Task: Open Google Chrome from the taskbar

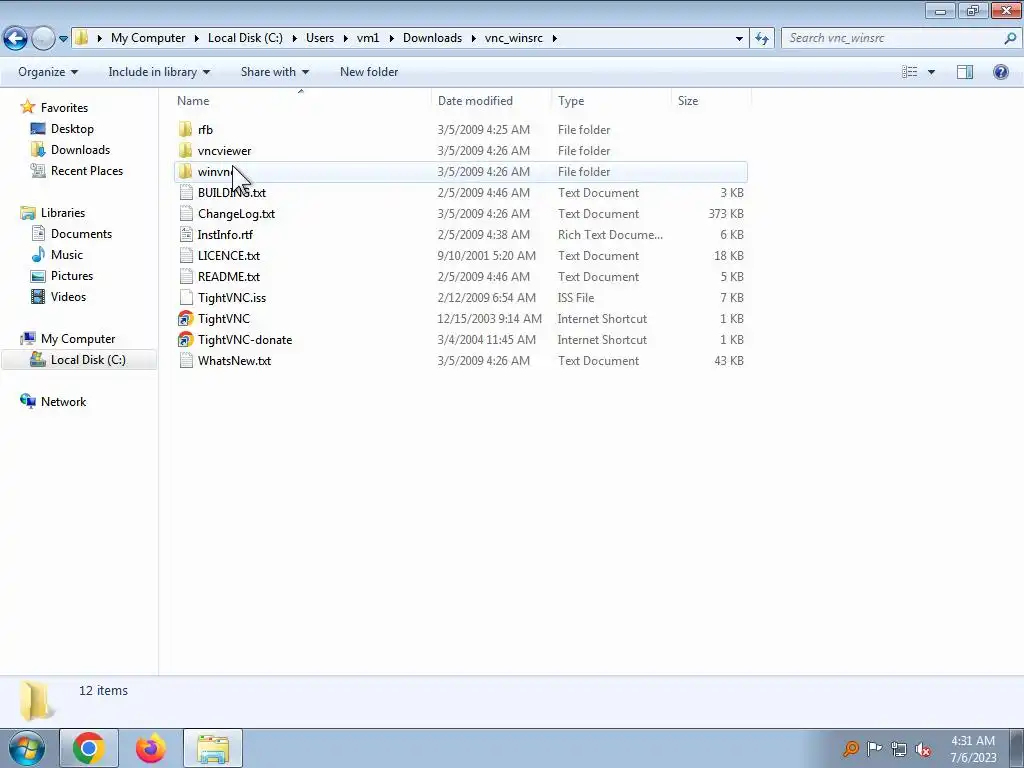Action: (x=89, y=748)
